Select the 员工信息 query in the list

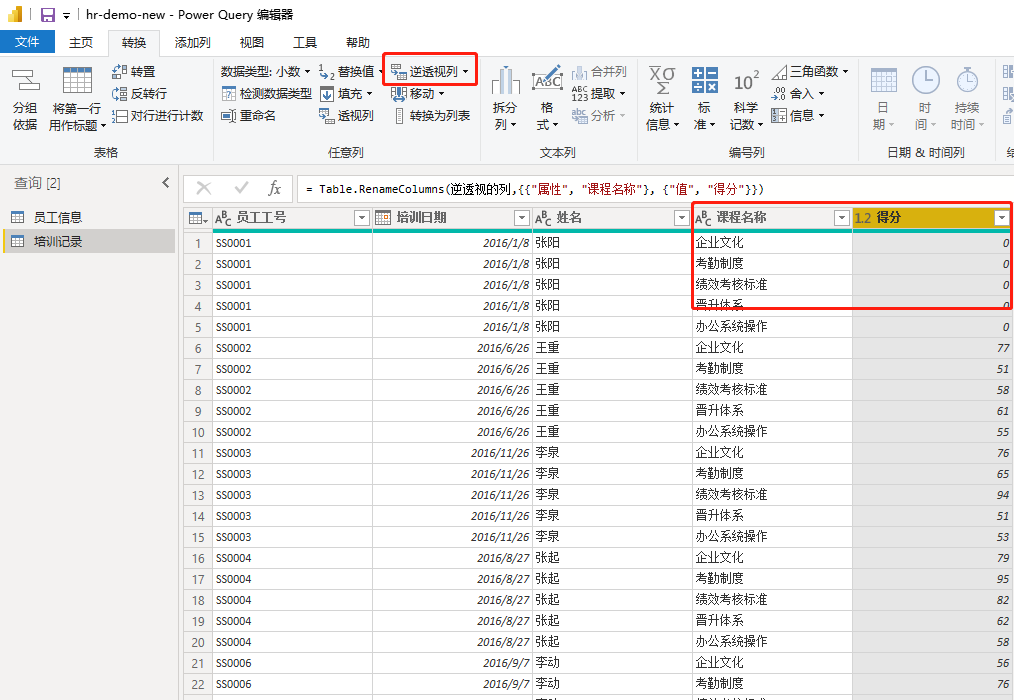point(58,217)
